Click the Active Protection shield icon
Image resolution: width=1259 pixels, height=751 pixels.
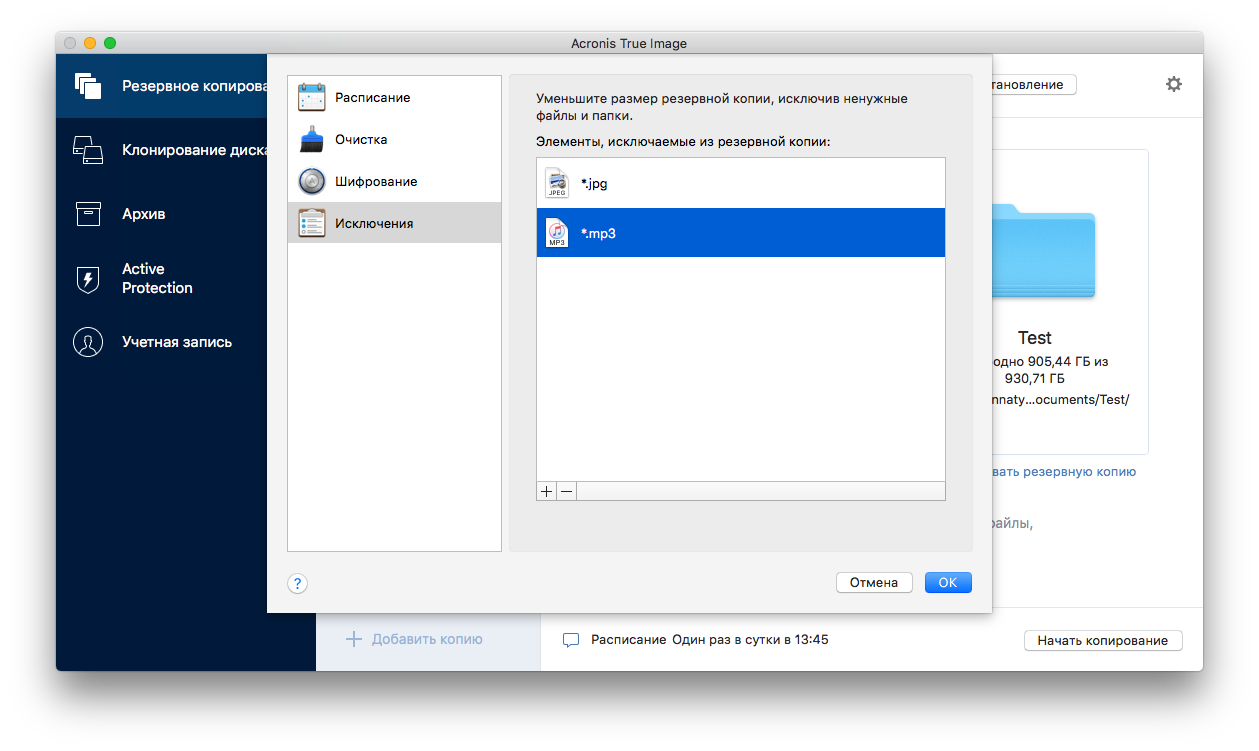click(88, 278)
